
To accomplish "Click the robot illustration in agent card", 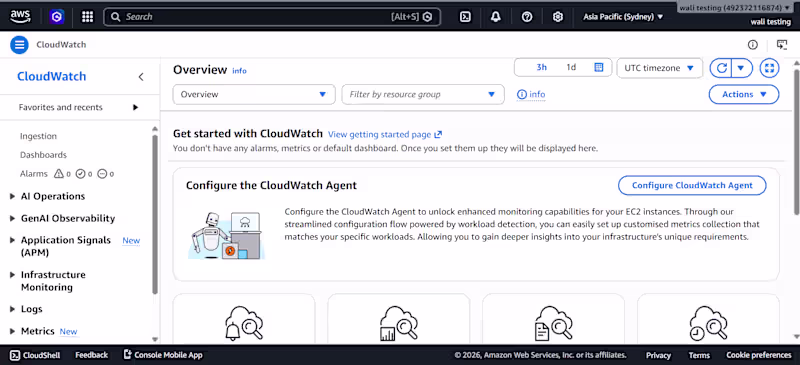I will click(227, 236).
